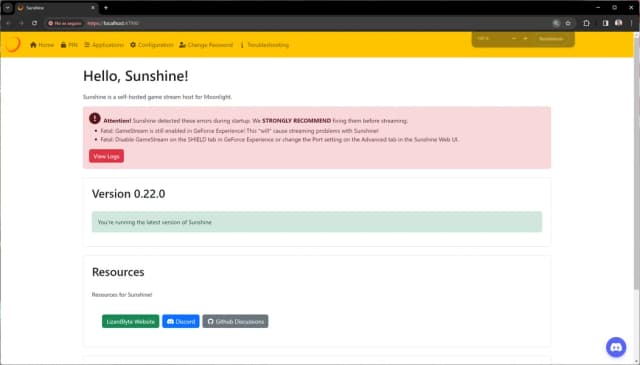Open the PIN page
Screen dimensions: 640x365
click(69, 45)
